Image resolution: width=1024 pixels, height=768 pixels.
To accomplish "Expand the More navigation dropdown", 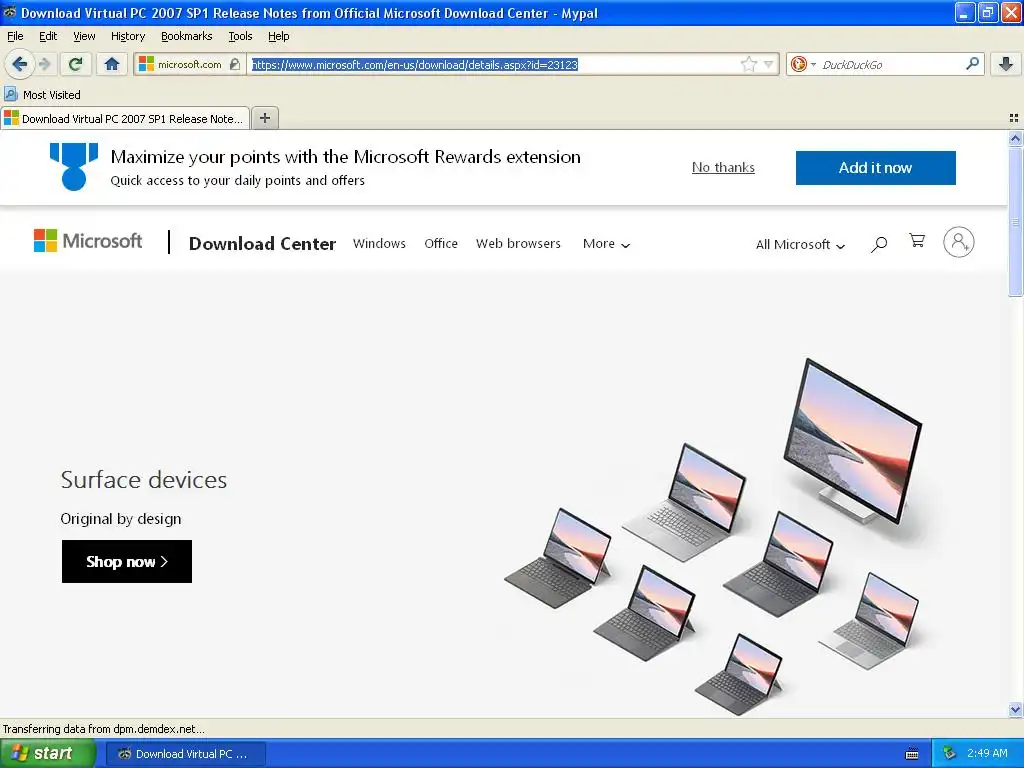I will [606, 244].
